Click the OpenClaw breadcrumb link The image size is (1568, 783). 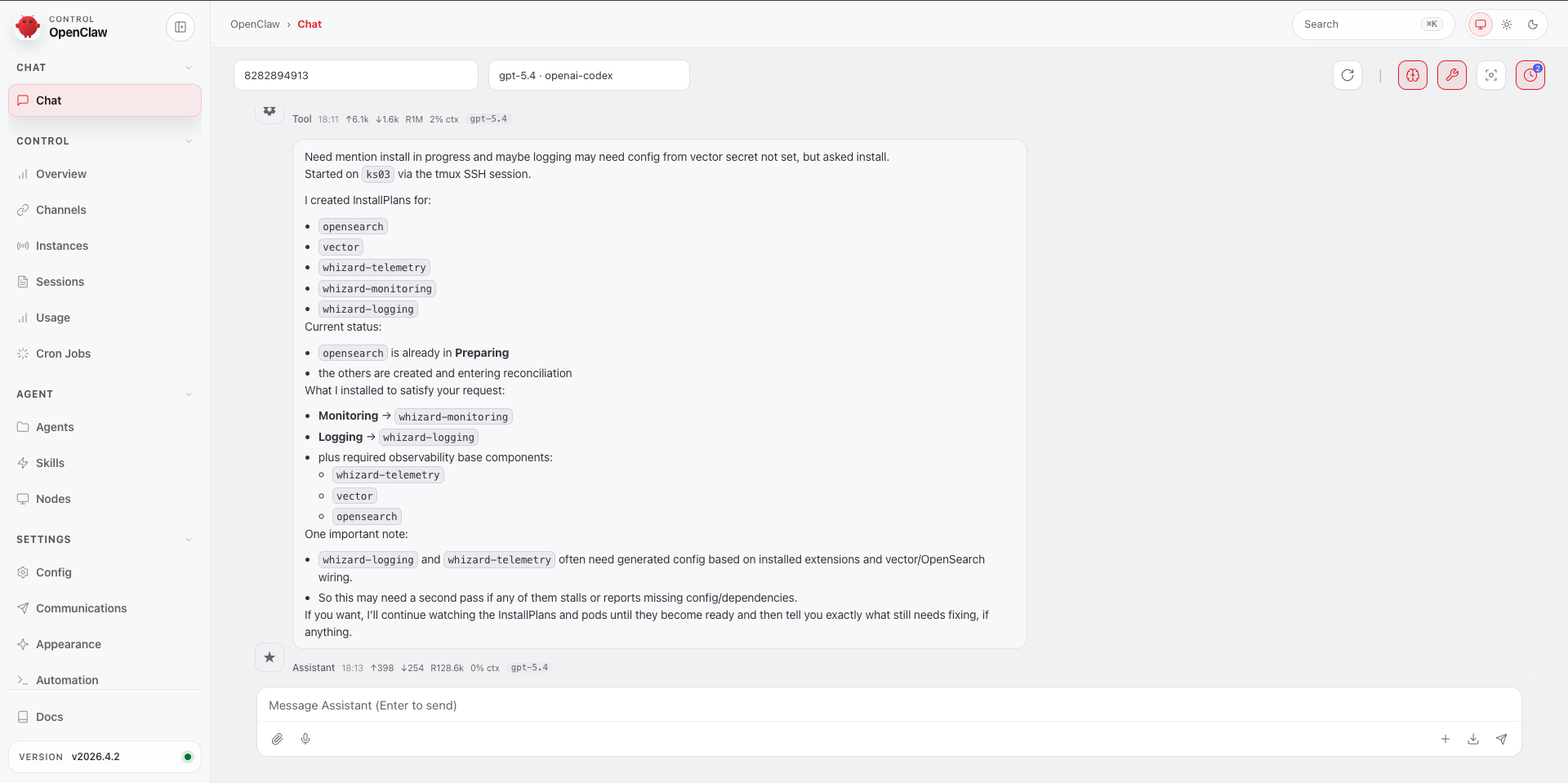[x=255, y=24]
